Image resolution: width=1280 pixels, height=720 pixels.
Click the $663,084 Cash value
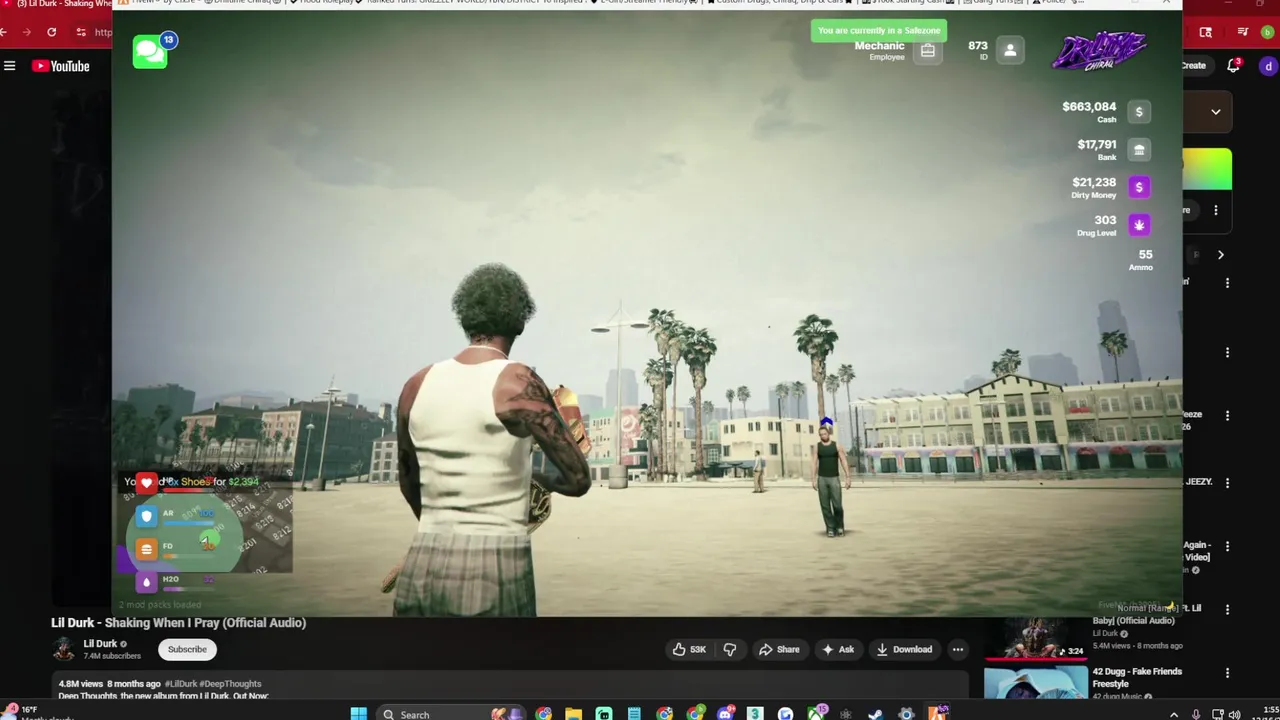(1089, 107)
